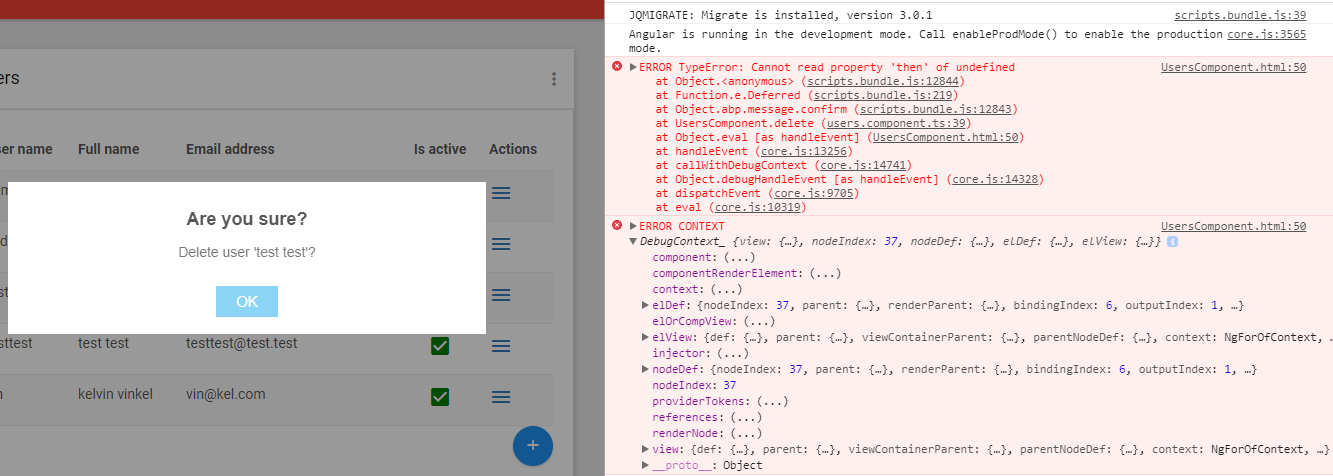Click the vin@kel.com email cell

point(226,394)
